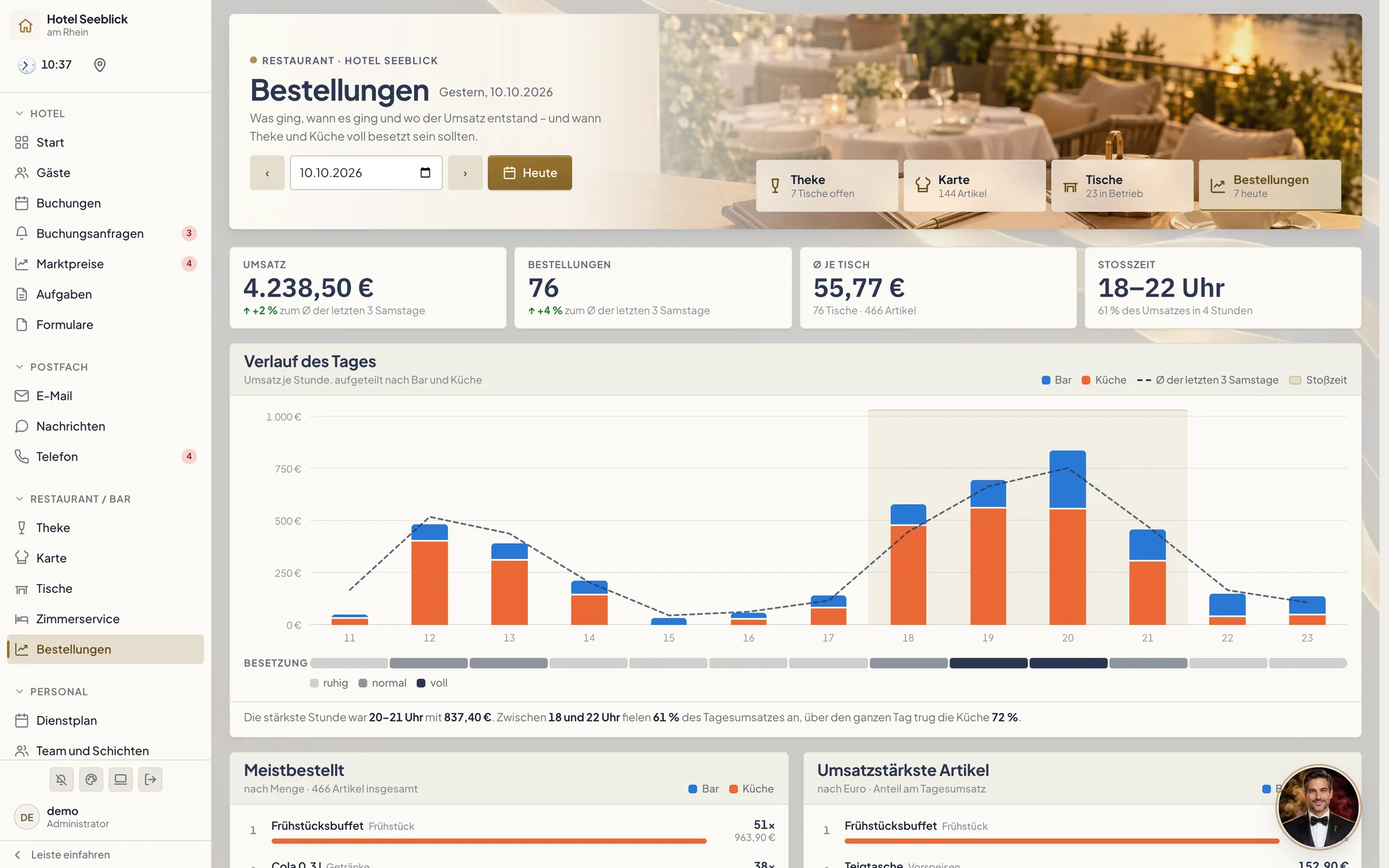Open Zimmerservice in the sidebar
The height and width of the screenshot is (868, 1389).
[x=106, y=619]
